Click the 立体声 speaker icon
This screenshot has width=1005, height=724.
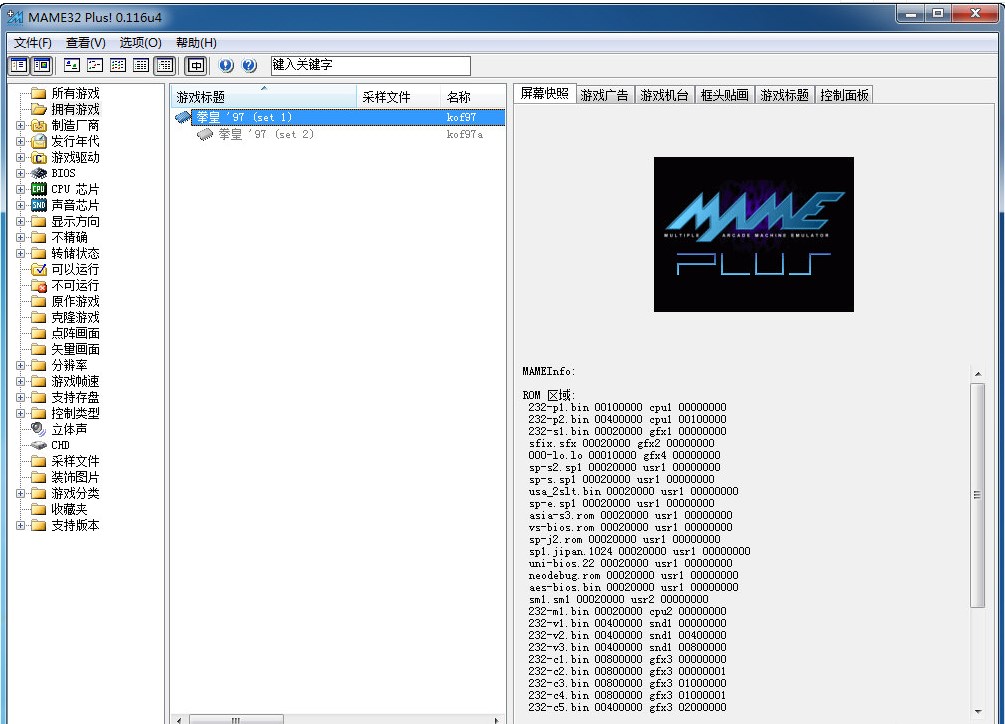coord(38,429)
